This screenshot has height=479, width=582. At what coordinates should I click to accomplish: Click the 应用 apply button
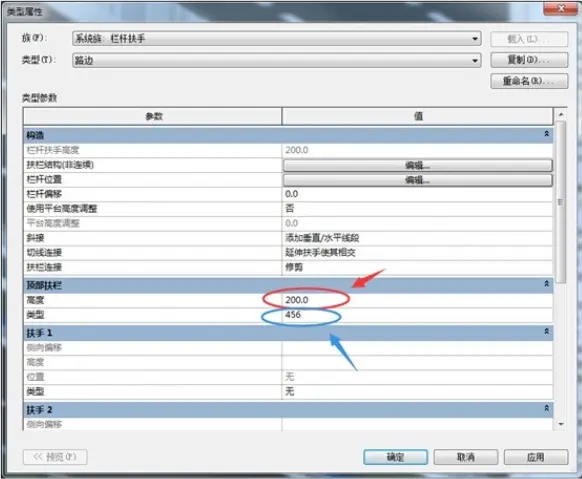click(x=536, y=457)
